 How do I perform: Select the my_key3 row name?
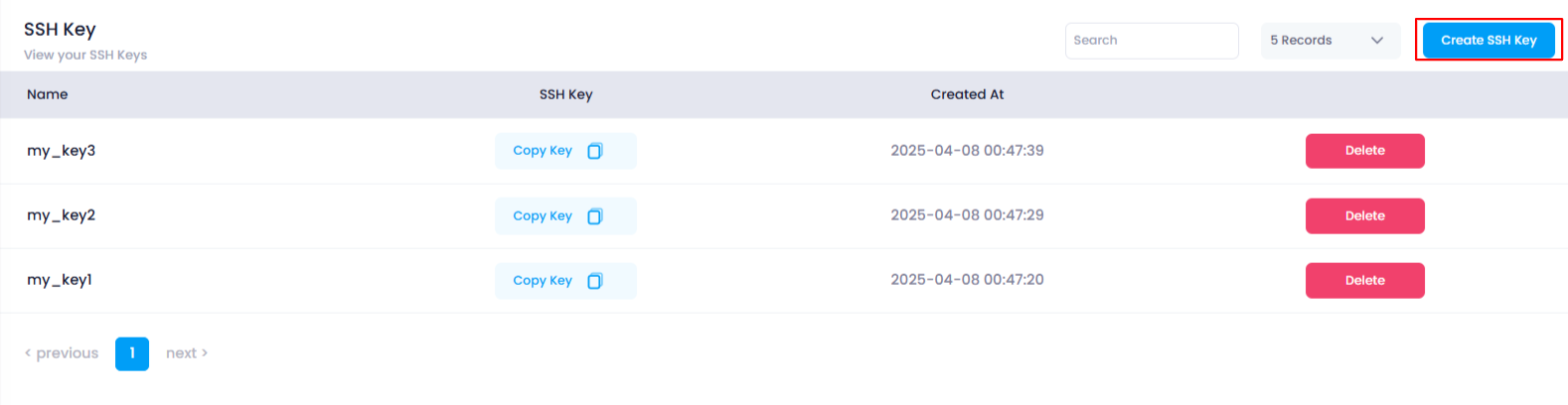62,151
